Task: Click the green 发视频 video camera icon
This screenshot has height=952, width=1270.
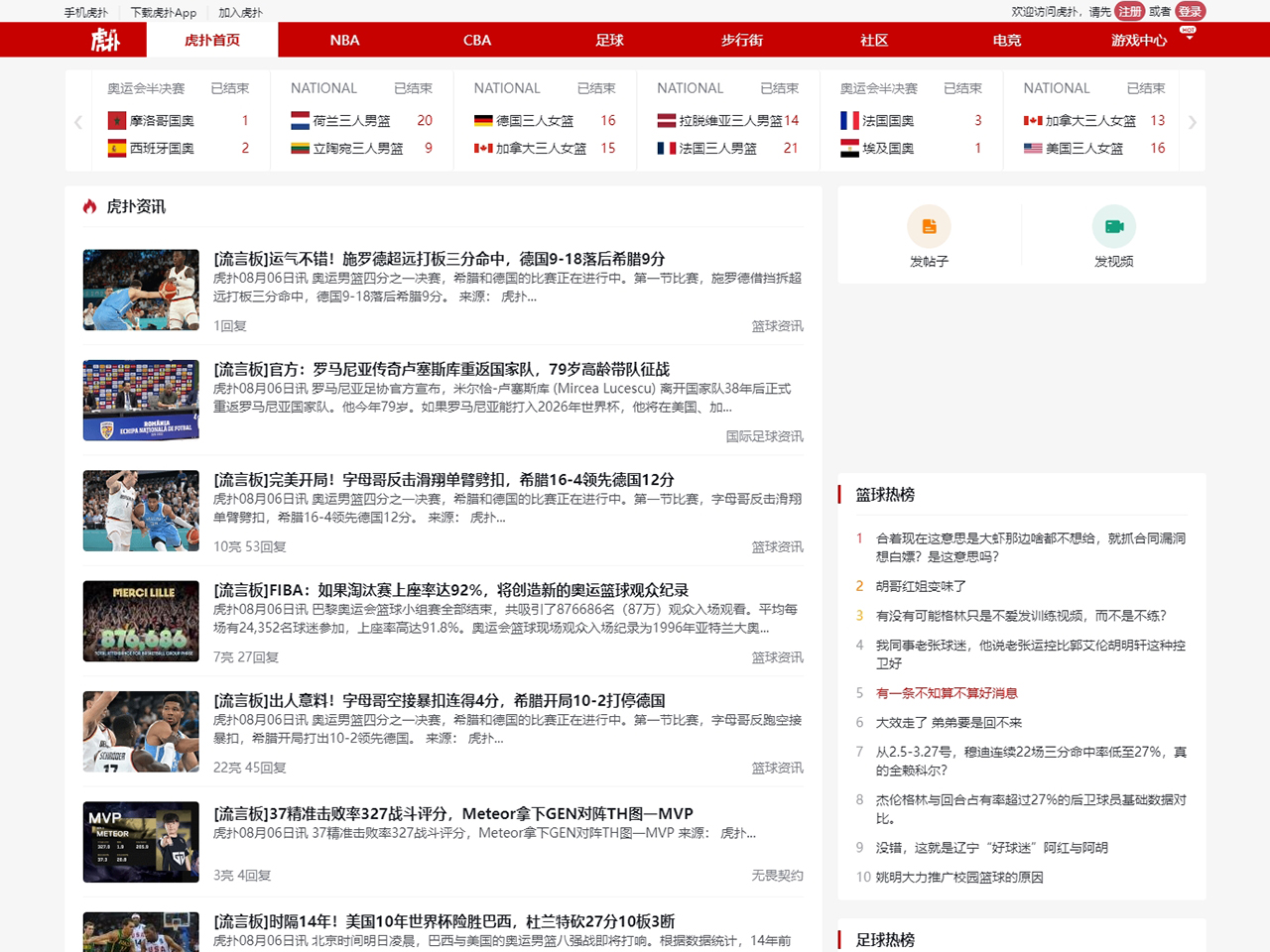Action: pos(1113,227)
